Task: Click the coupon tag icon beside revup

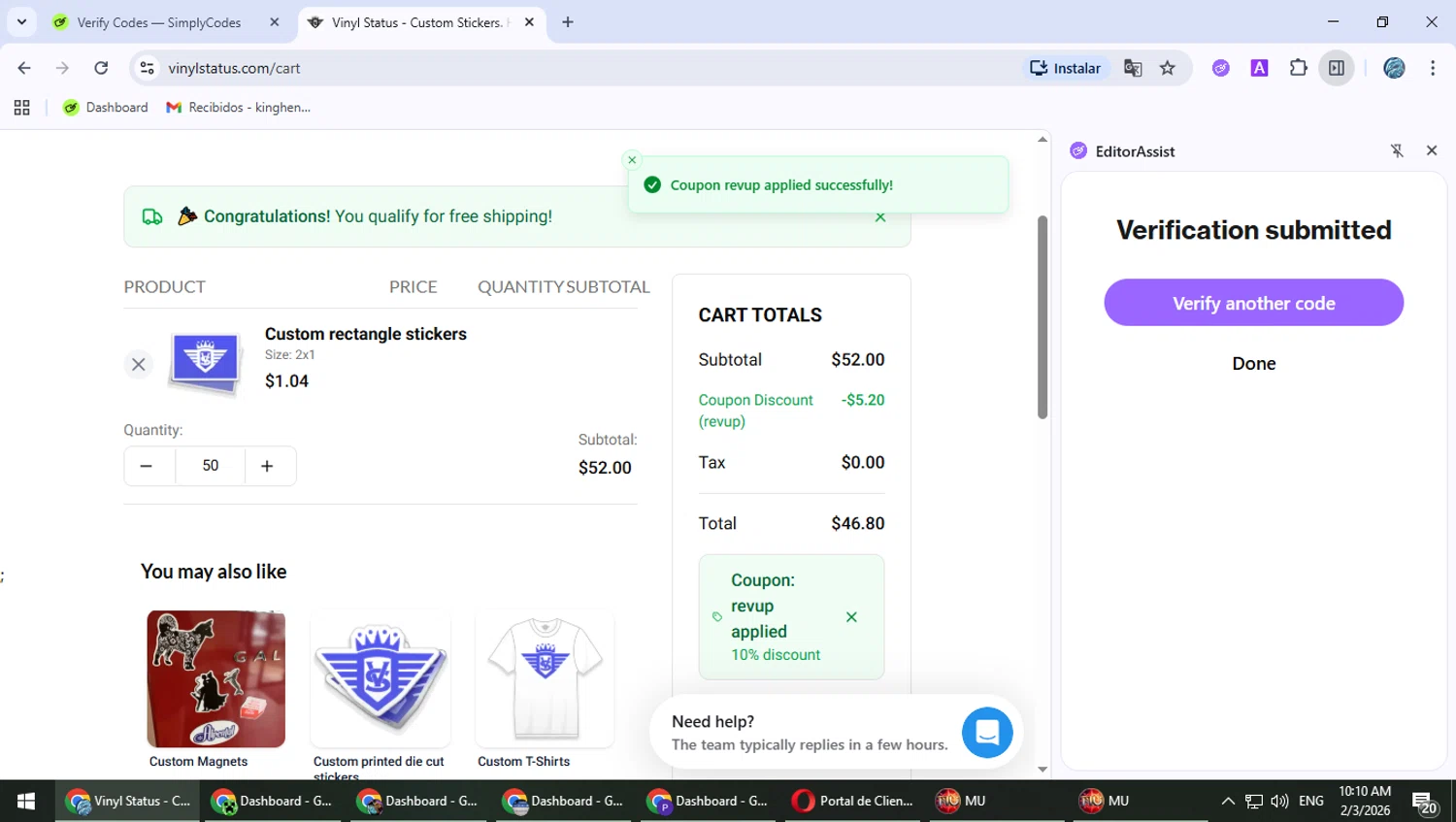Action: click(717, 617)
